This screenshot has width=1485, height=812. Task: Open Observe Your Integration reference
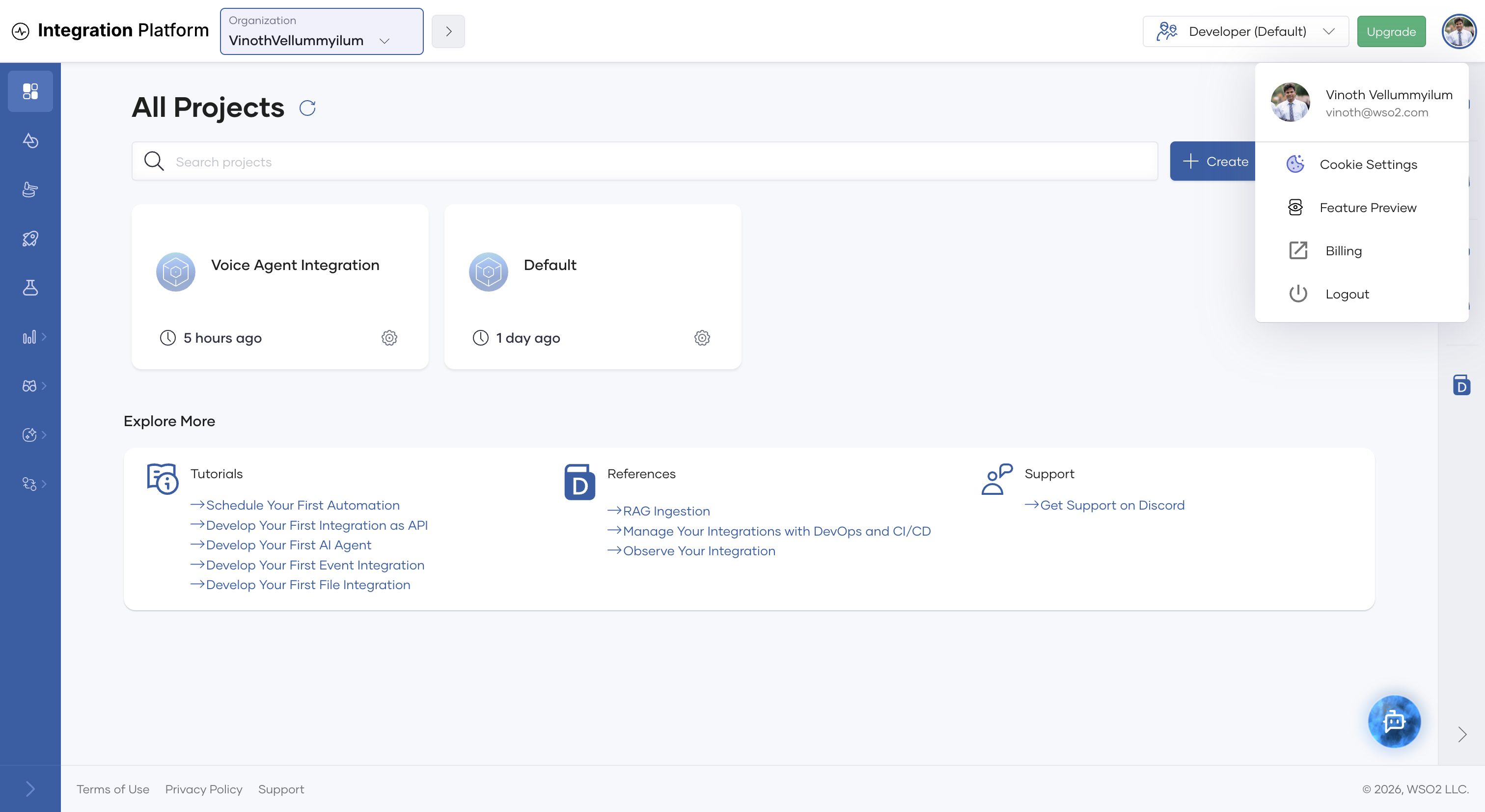[699, 551]
